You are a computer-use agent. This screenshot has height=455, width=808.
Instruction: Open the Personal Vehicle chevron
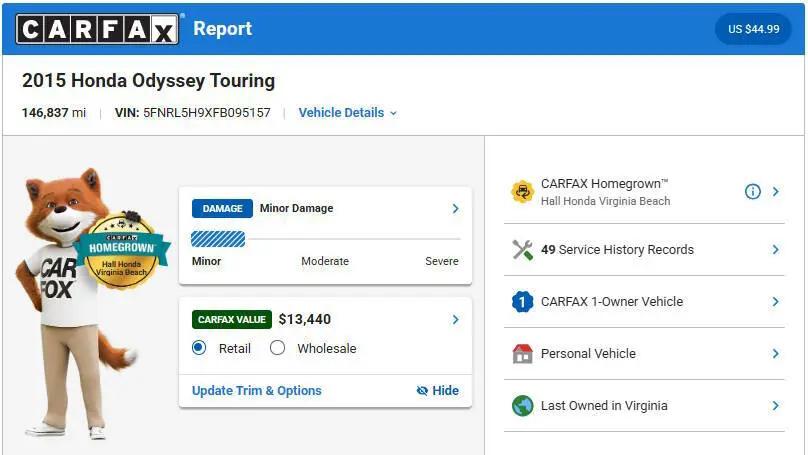[x=776, y=353]
